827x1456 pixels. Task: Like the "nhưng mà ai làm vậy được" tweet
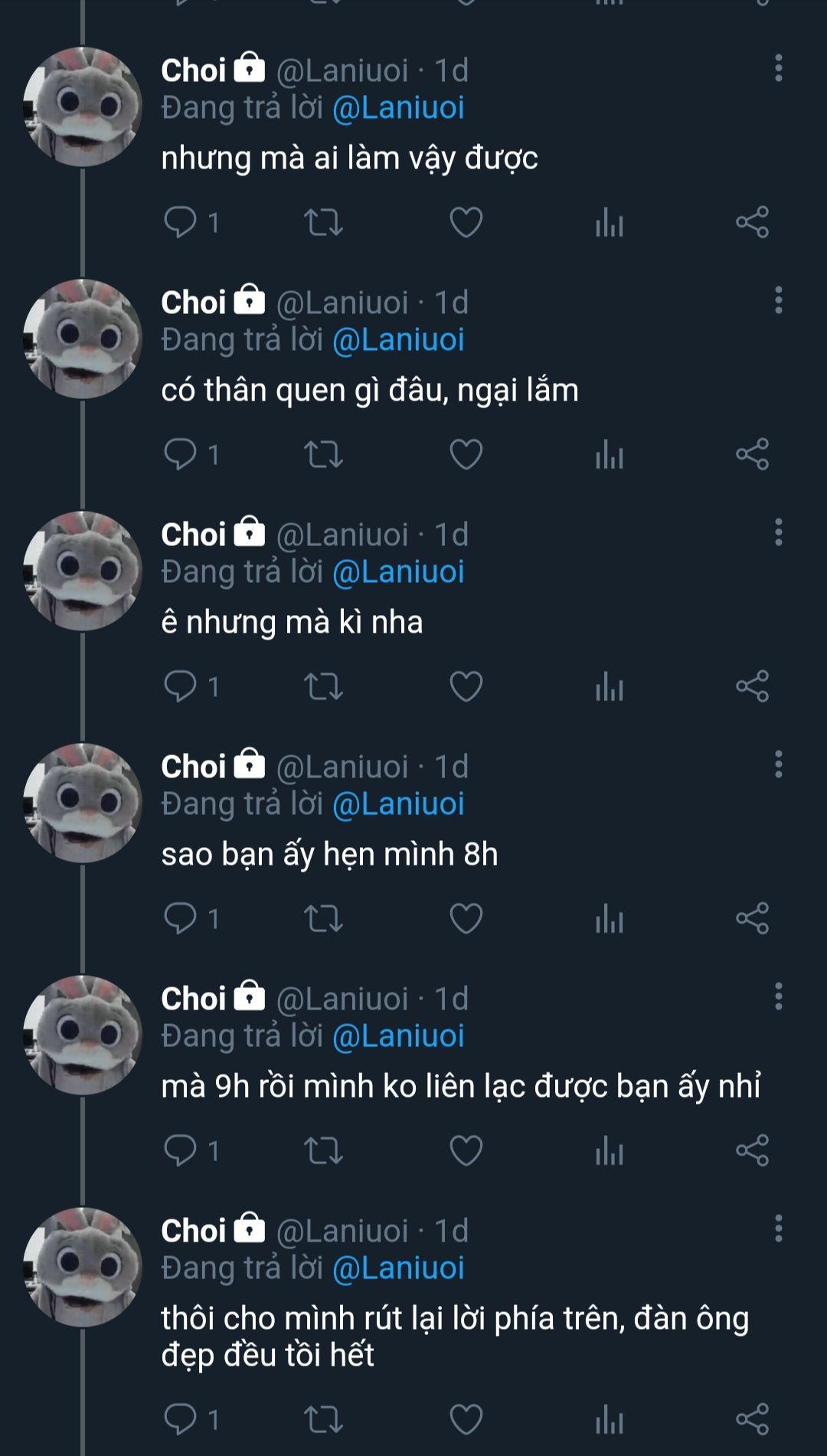[466, 222]
